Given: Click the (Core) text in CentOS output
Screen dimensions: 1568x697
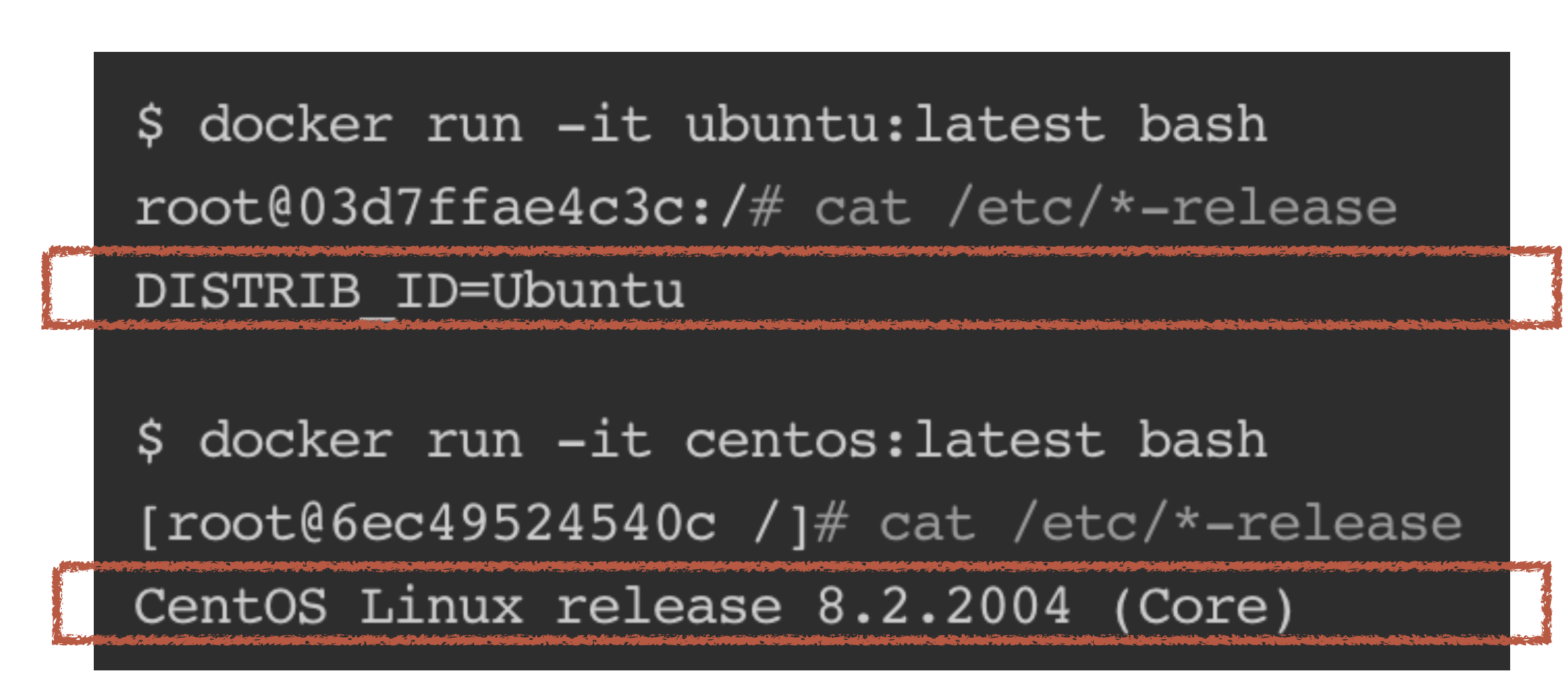Looking at the screenshot, I should [x=1203, y=607].
